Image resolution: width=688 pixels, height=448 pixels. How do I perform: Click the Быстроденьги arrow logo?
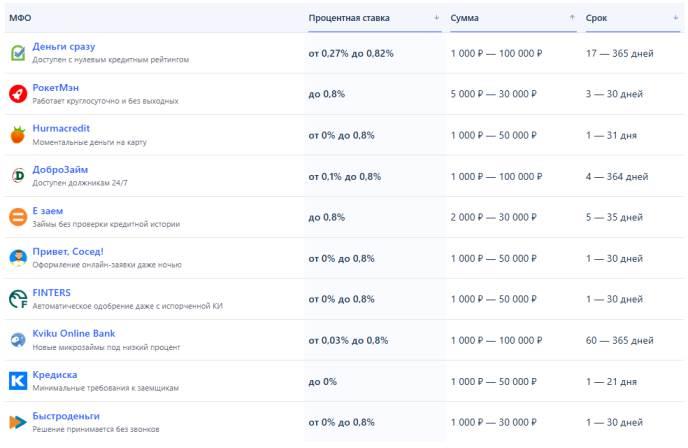(x=17, y=422)
